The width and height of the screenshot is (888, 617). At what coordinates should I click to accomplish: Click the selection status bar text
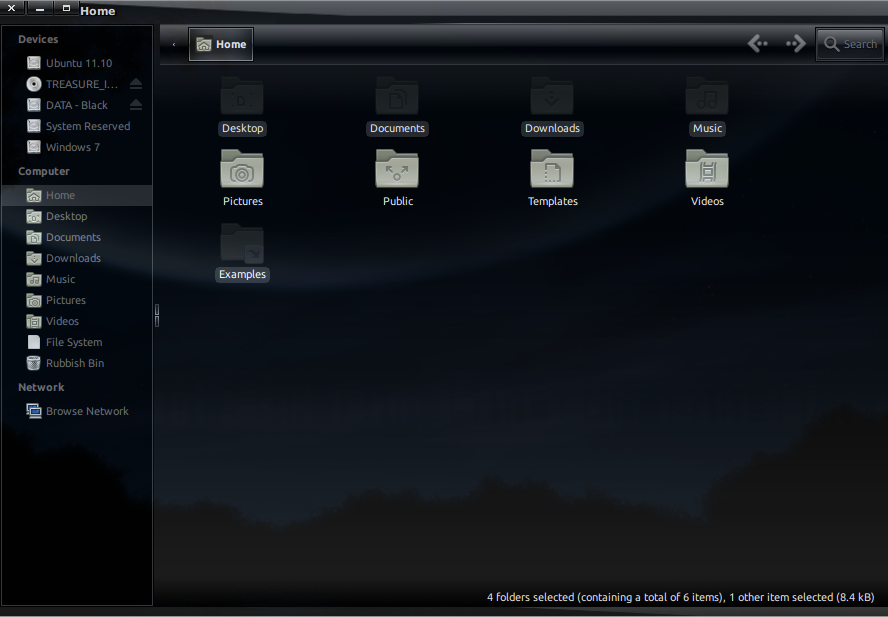[x=680, y=597]
